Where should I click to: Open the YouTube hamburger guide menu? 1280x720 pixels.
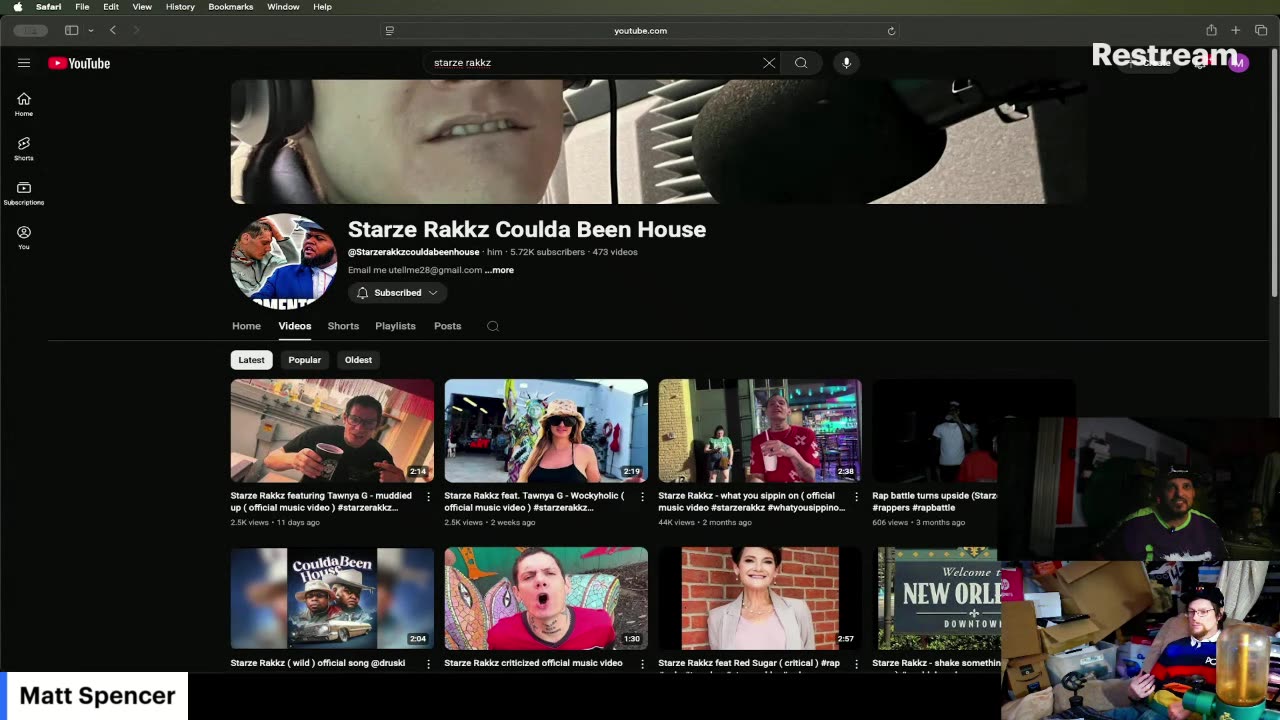click(24, 63)
